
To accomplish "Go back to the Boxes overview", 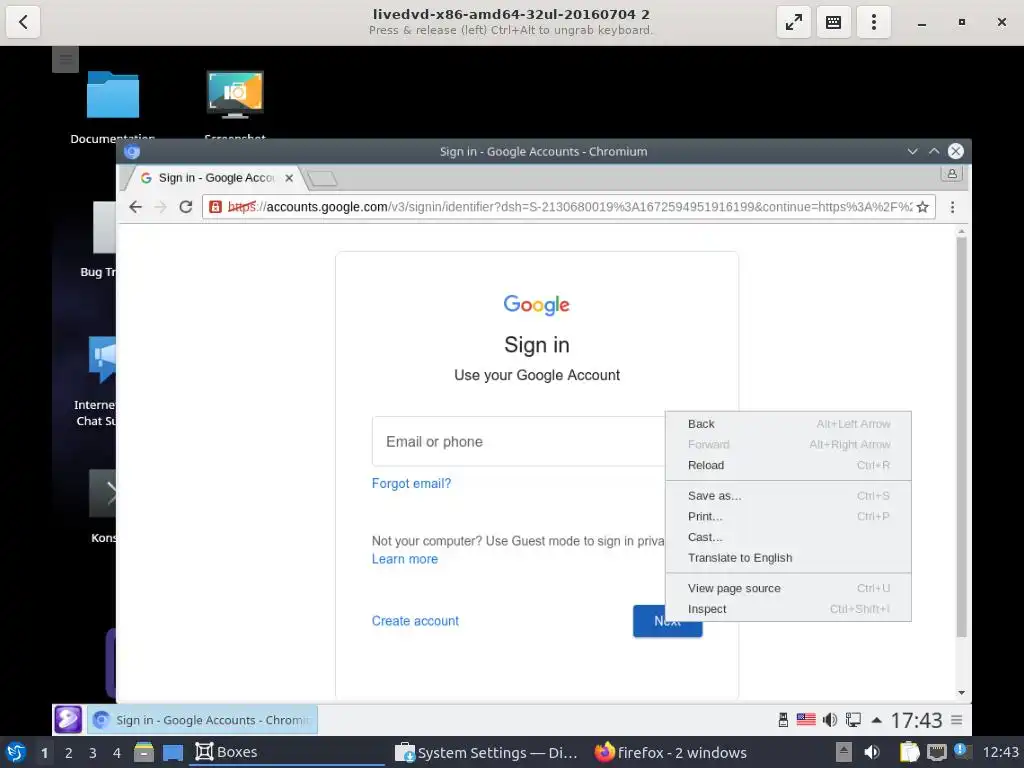I will pos(23,22).
